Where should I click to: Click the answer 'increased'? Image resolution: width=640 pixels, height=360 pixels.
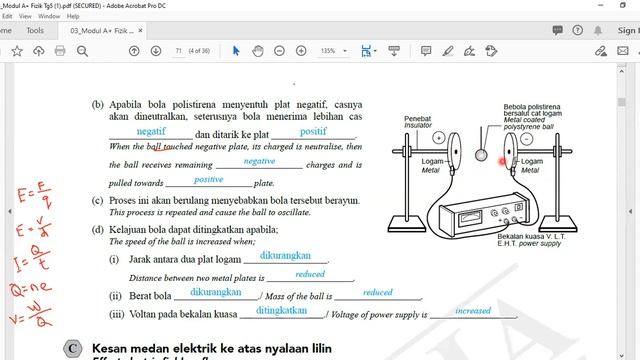click(x=473, y=311)
